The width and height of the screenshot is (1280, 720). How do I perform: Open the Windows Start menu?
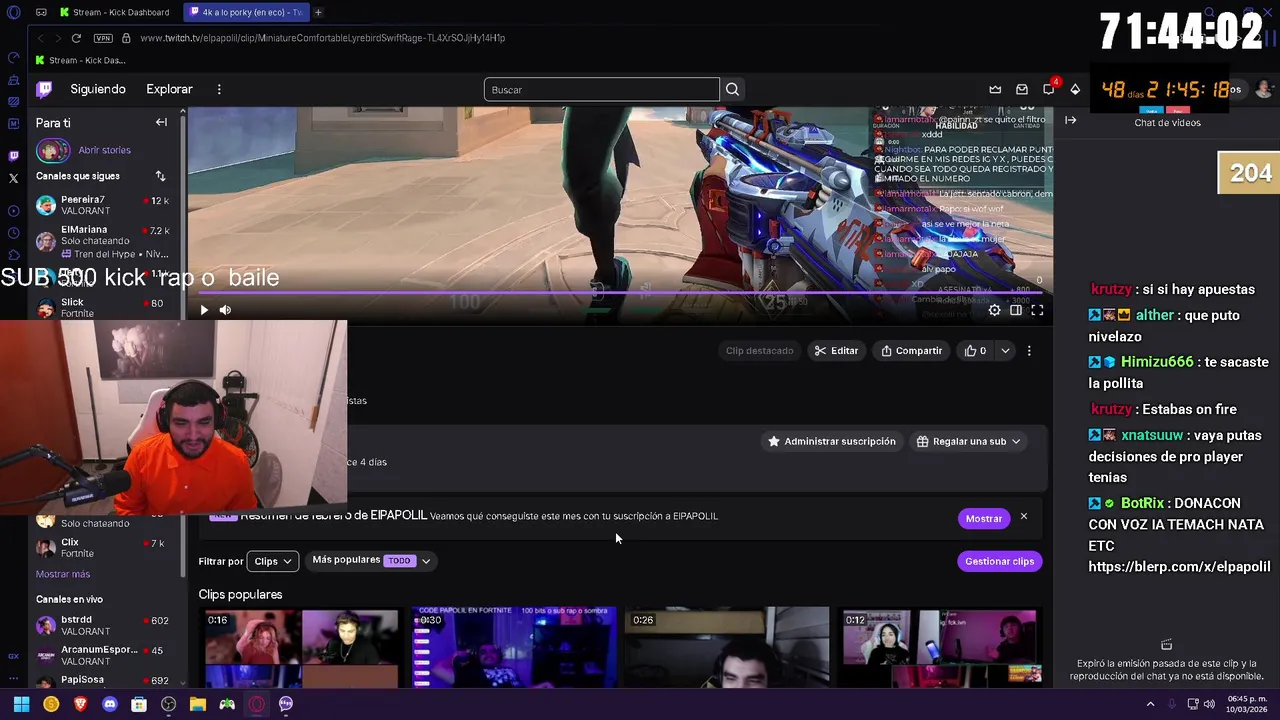(x=21, y=704)
